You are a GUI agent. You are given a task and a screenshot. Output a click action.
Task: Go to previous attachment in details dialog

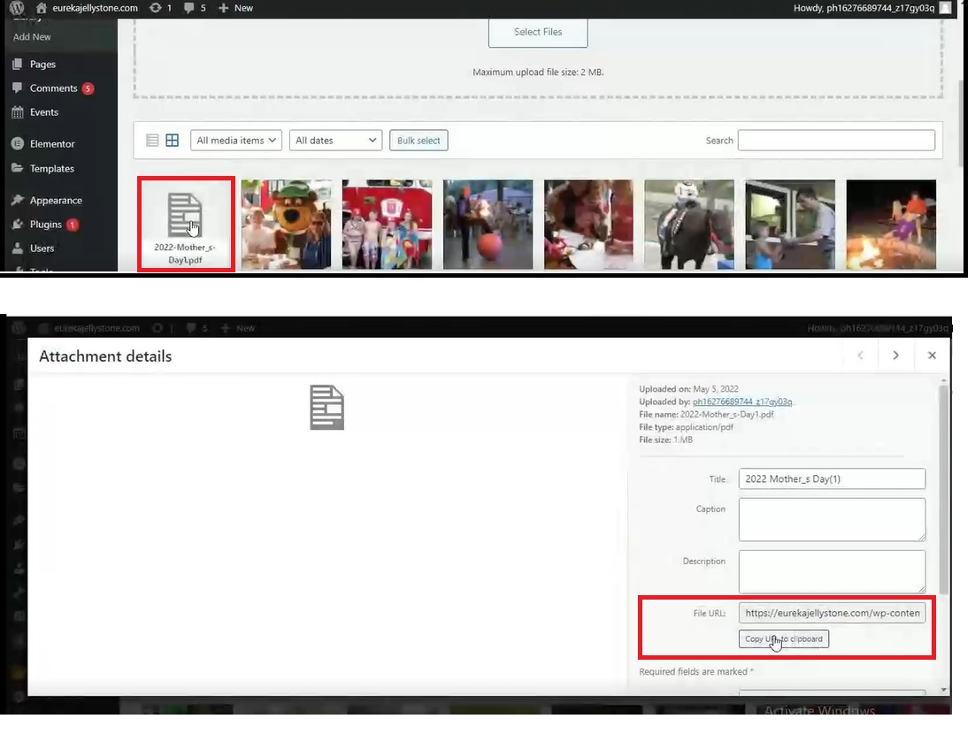860,355
